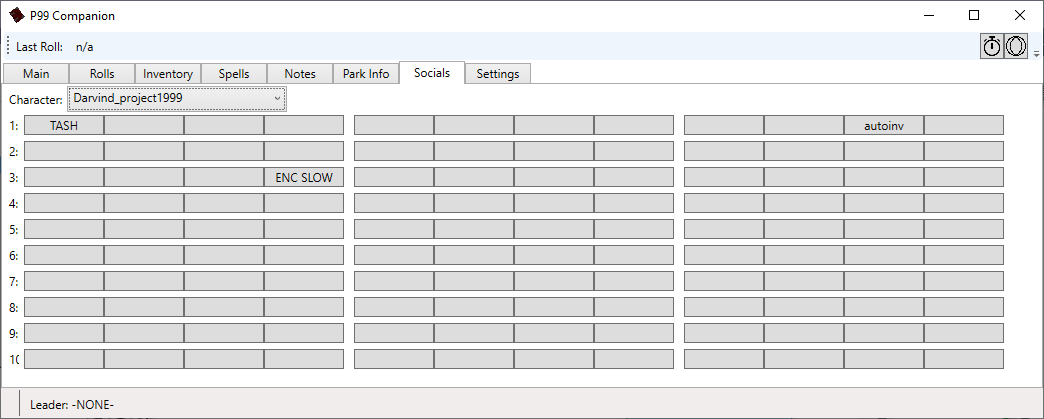This screenshot has height=419, width=1044.
Task: Click the toolbar grip handle beside Last Roll
Action: [x=7, y=47]
